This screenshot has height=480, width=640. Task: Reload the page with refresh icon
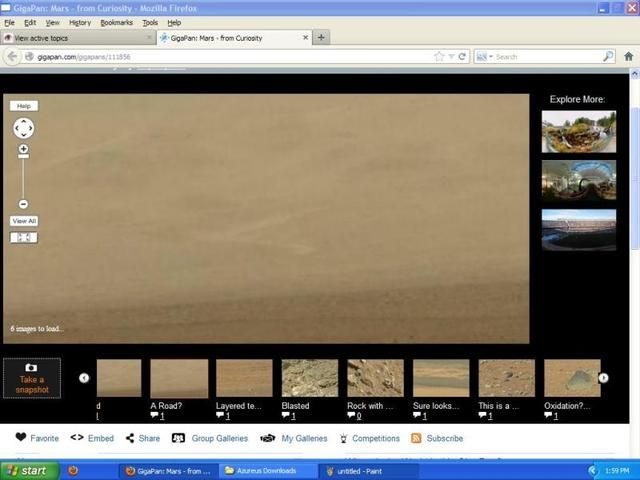coord(462,57)
